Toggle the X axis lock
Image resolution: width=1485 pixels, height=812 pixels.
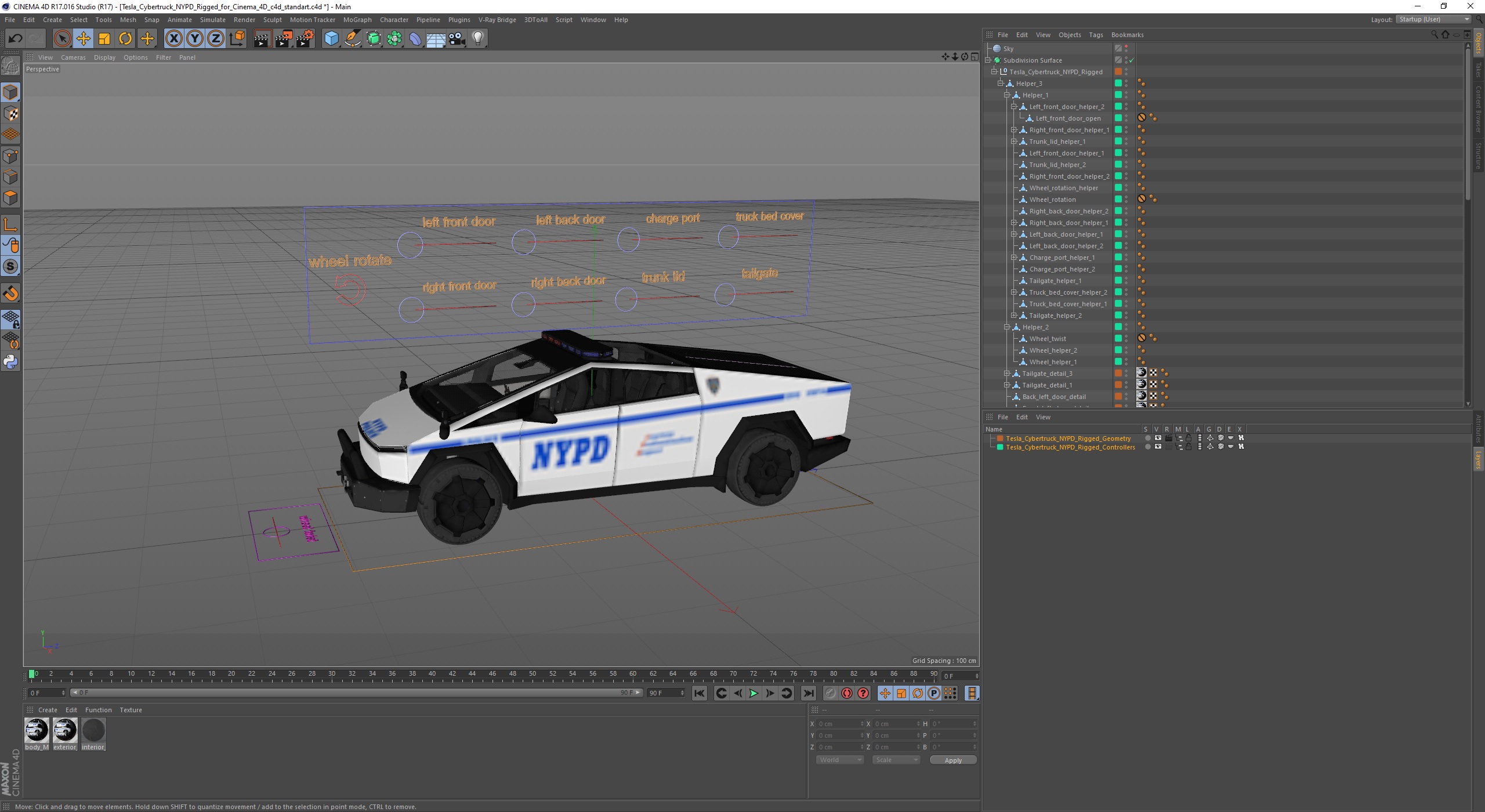coord(173,39)
